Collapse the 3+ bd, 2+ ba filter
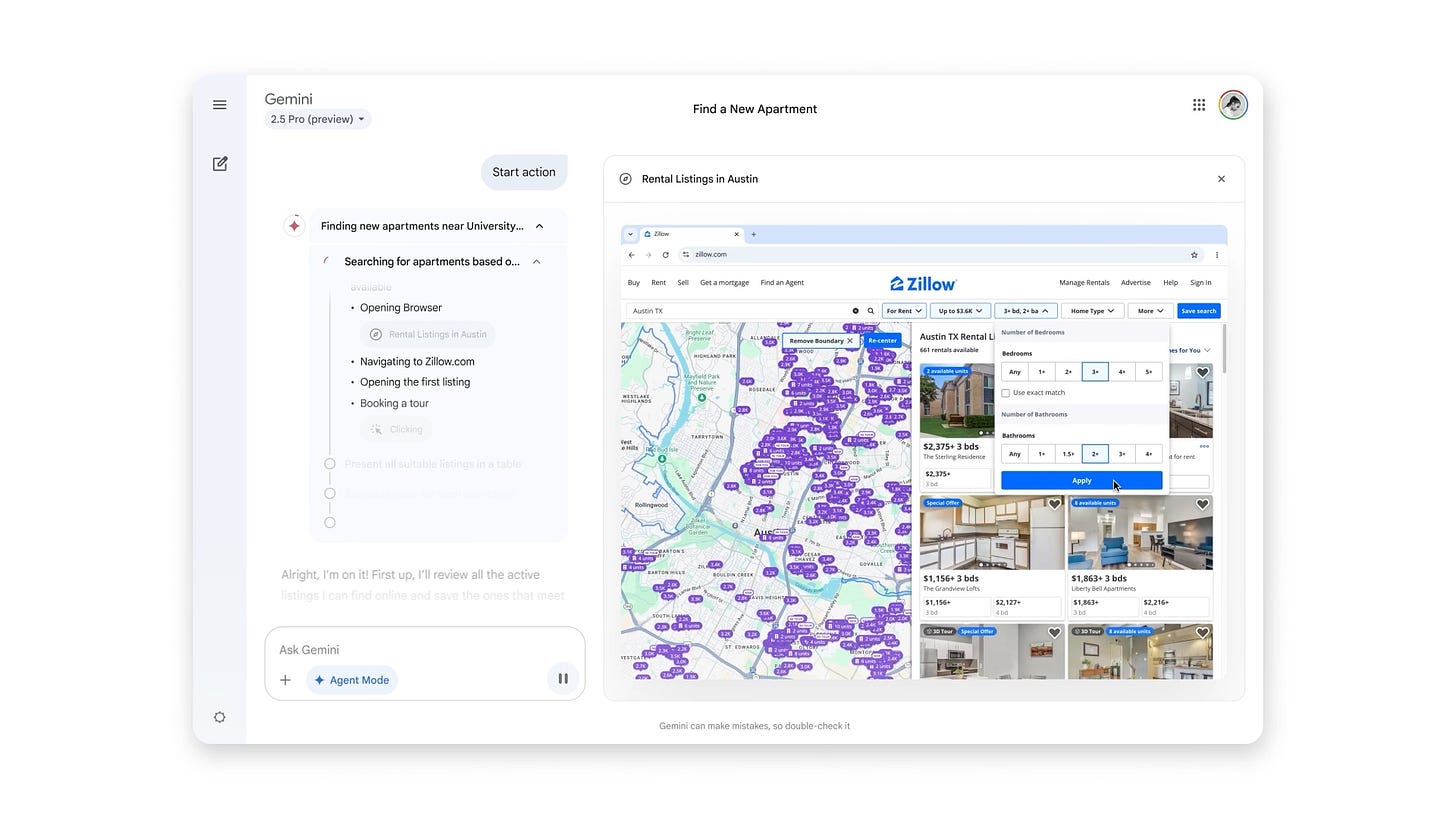 tap(1026, 311)
